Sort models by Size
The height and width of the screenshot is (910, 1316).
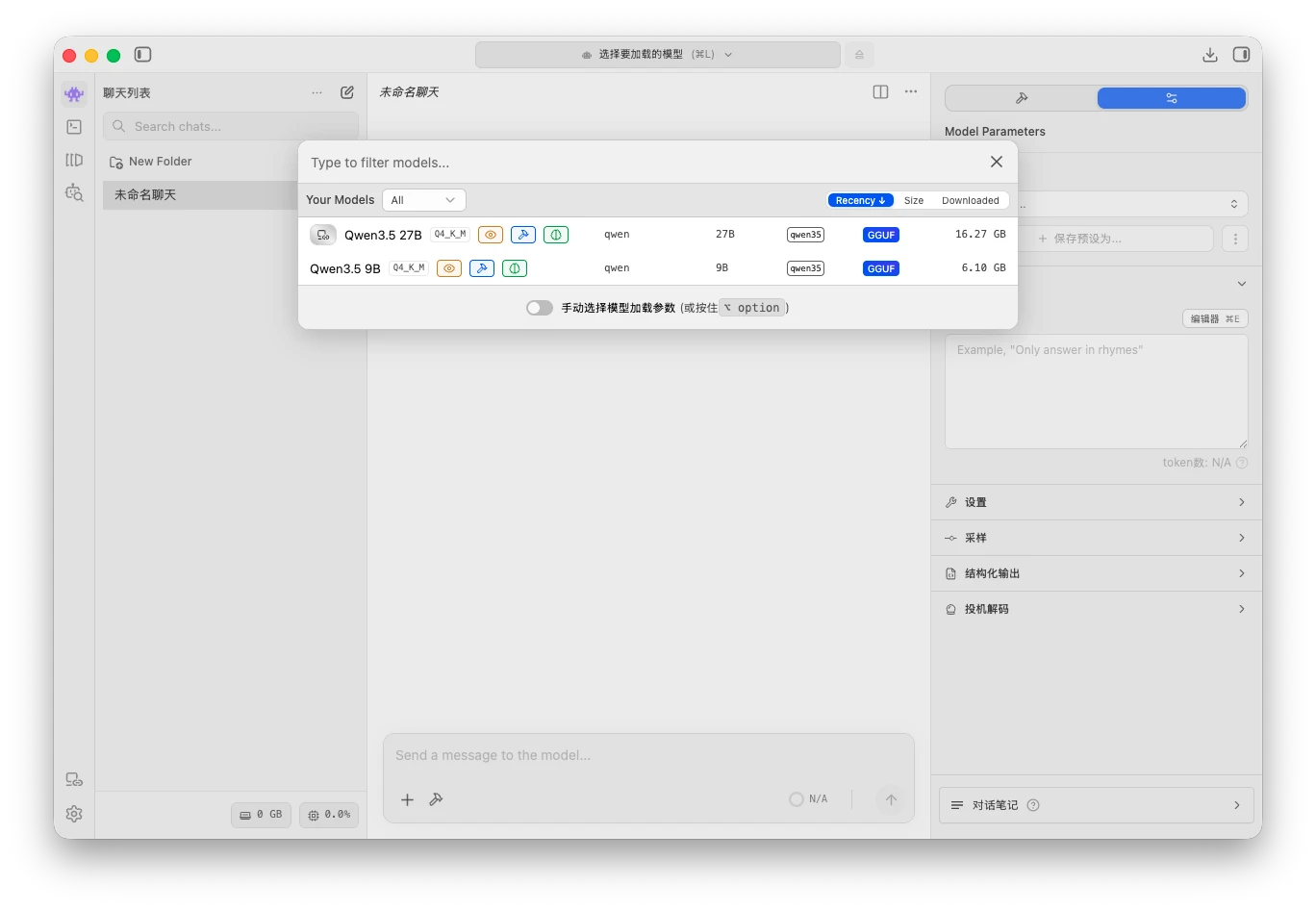click(913, 200)
